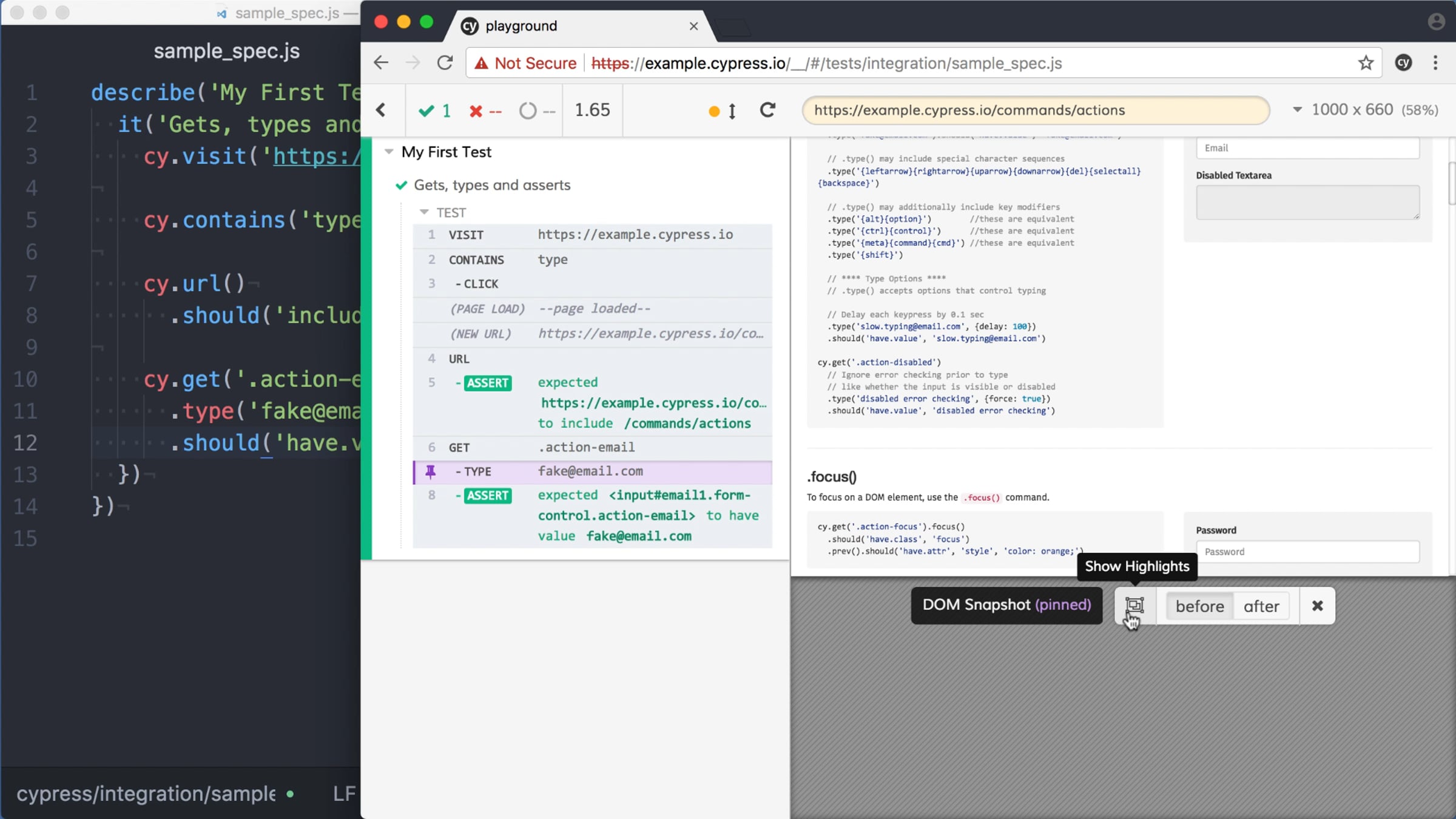Select the ASSERT to include /commands/actions row
This screenshot has height=819, width=1456.
pyautogui.click(x=592, y=403)
